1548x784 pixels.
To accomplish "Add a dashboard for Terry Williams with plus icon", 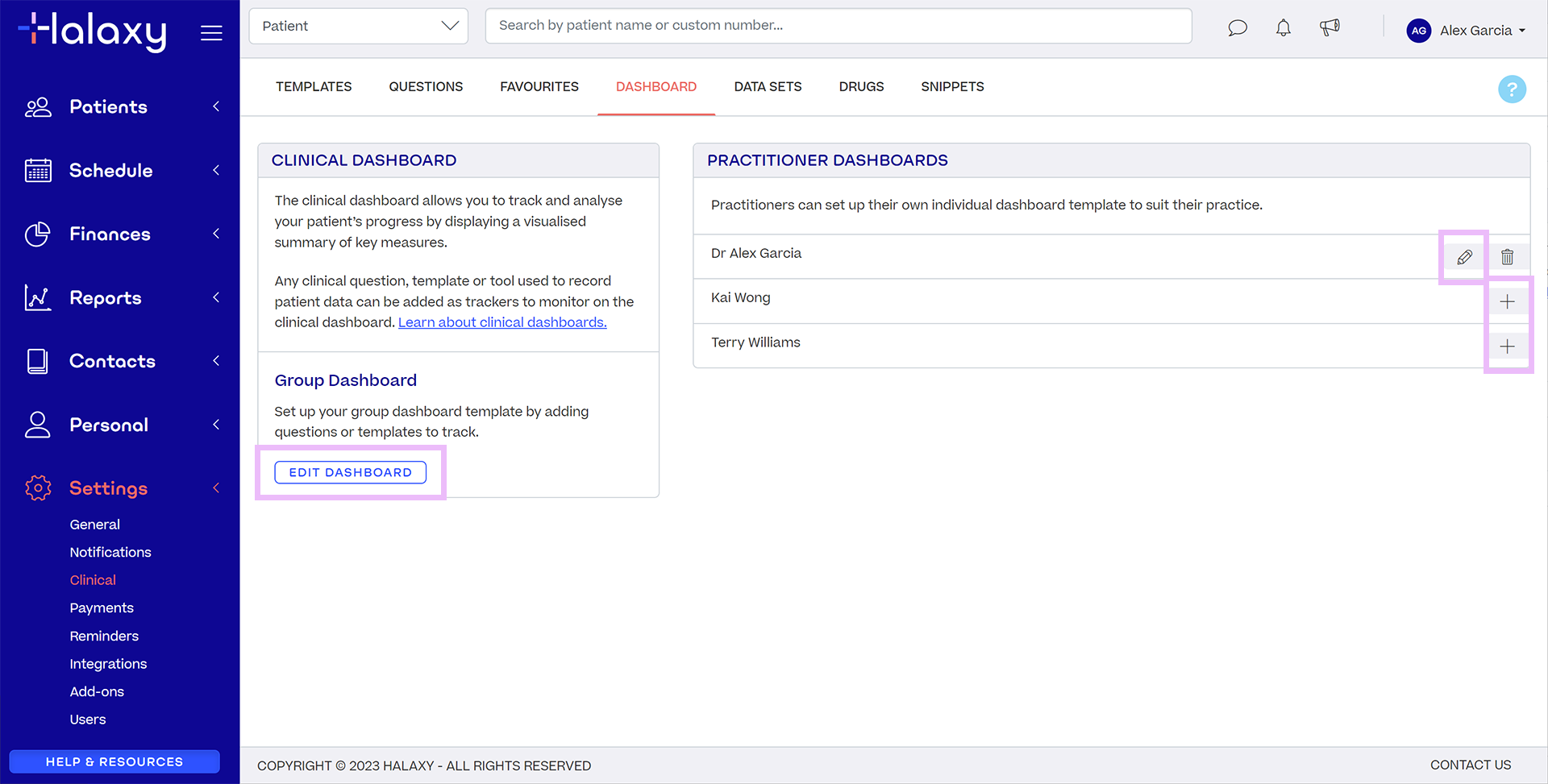I will pyautogui.click(x=1508, y=346).
